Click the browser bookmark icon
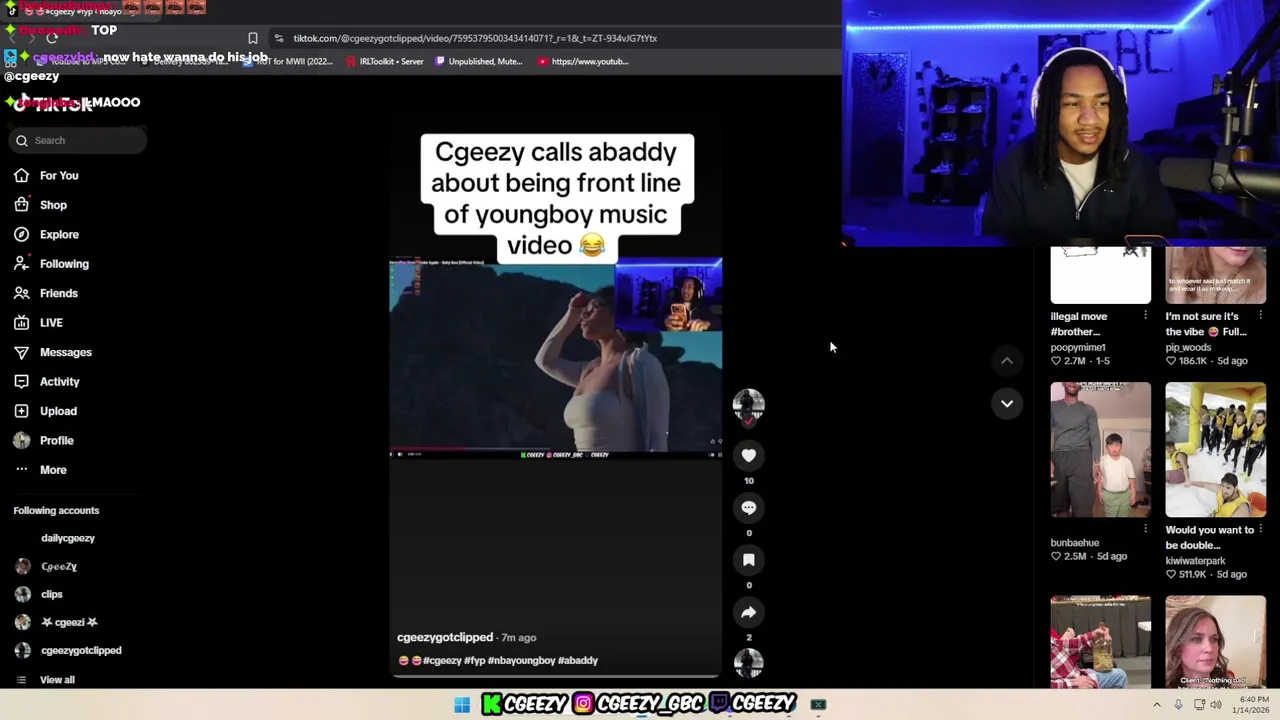1280x720 pixels. tap(253, 38)
